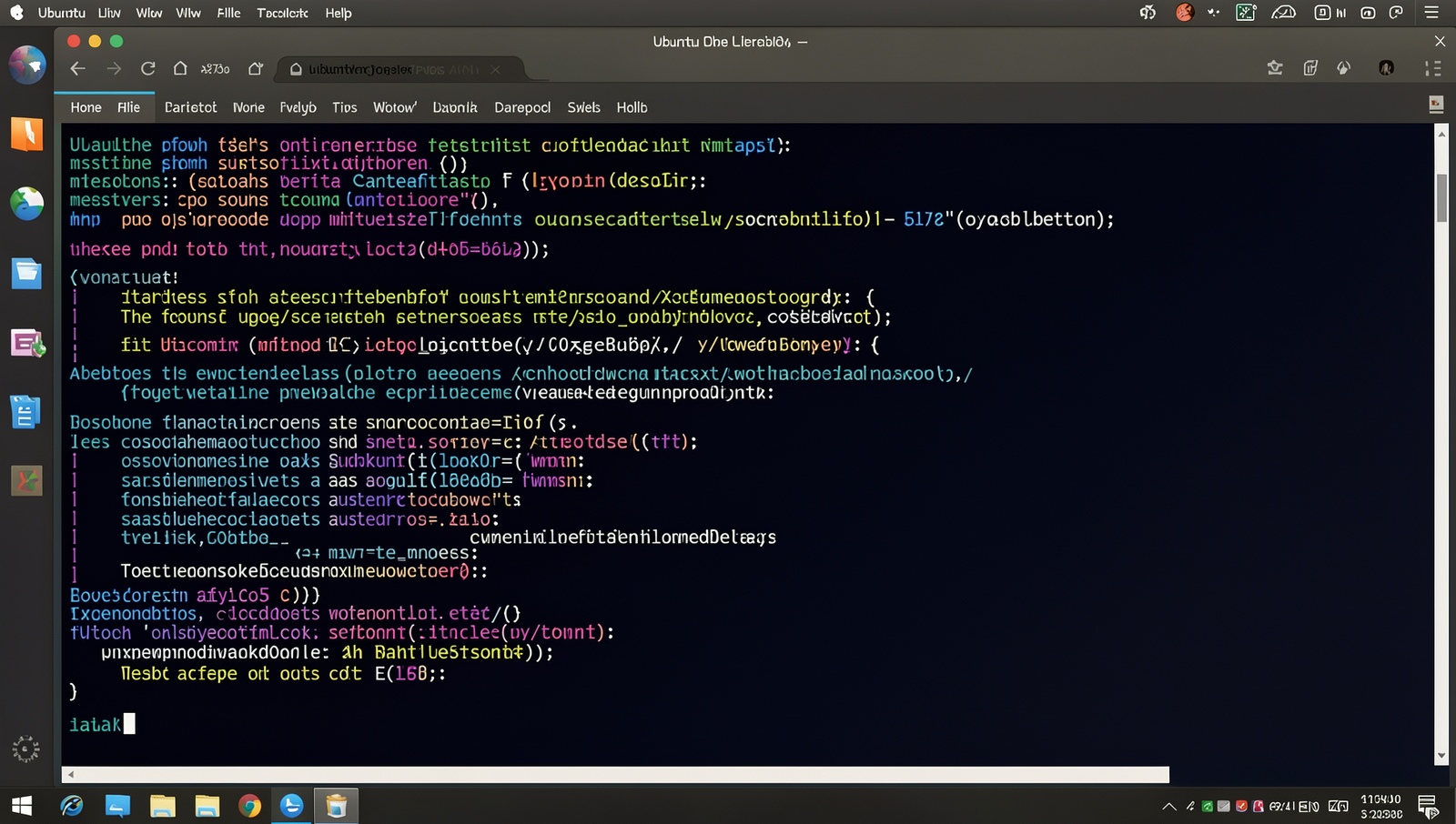Open the purple globe app in the dock
This screenshot has width=1456, height=824.
click(27, 65)
